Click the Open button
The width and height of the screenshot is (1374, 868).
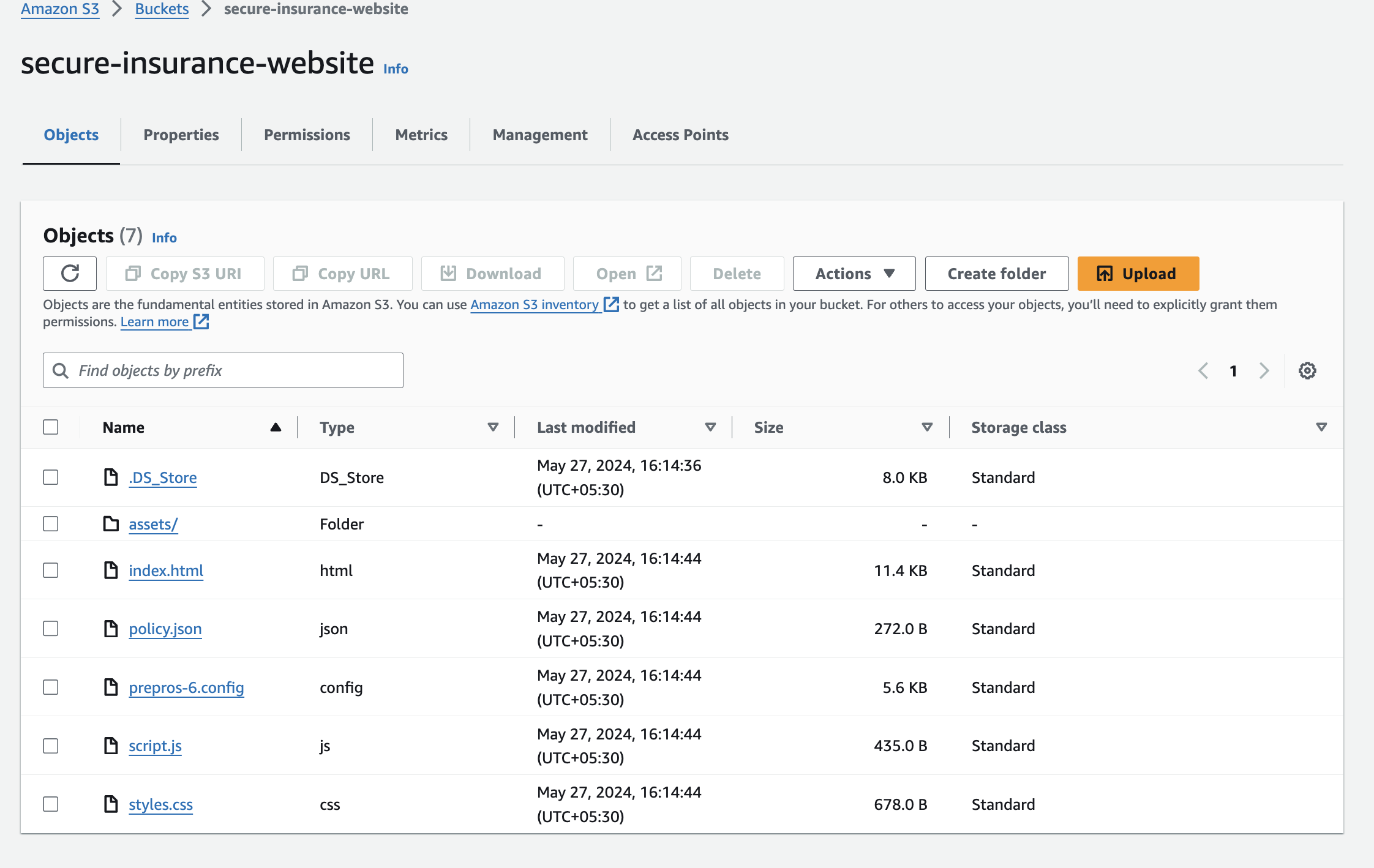pos(627,274)
